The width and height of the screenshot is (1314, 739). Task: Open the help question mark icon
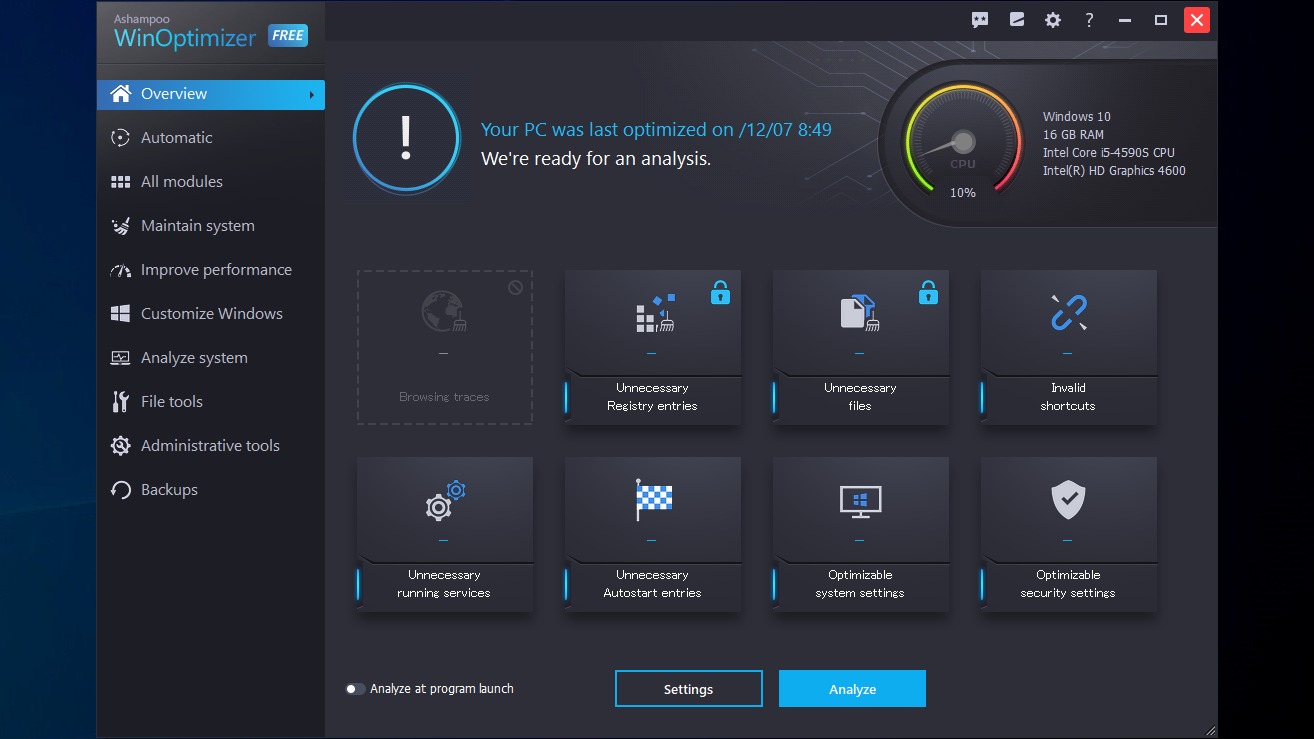(x=1089, y=20)
